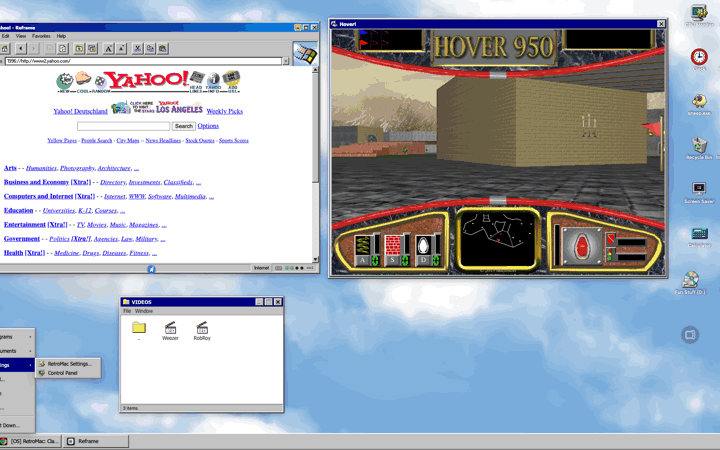Open the address bar dropdown in Reframe

286,61
